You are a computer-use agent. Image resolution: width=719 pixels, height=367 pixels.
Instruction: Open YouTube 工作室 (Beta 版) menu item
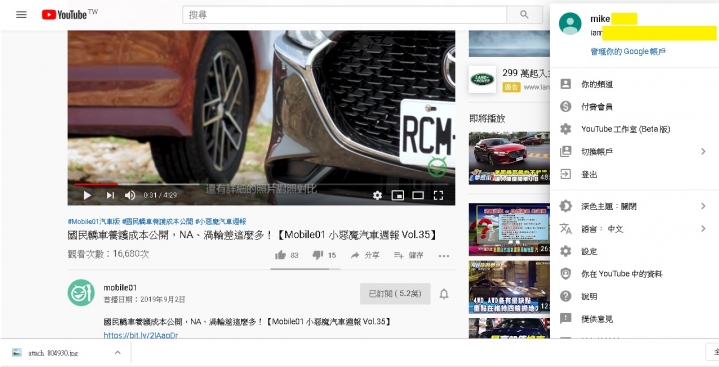[x=634, y=129]
